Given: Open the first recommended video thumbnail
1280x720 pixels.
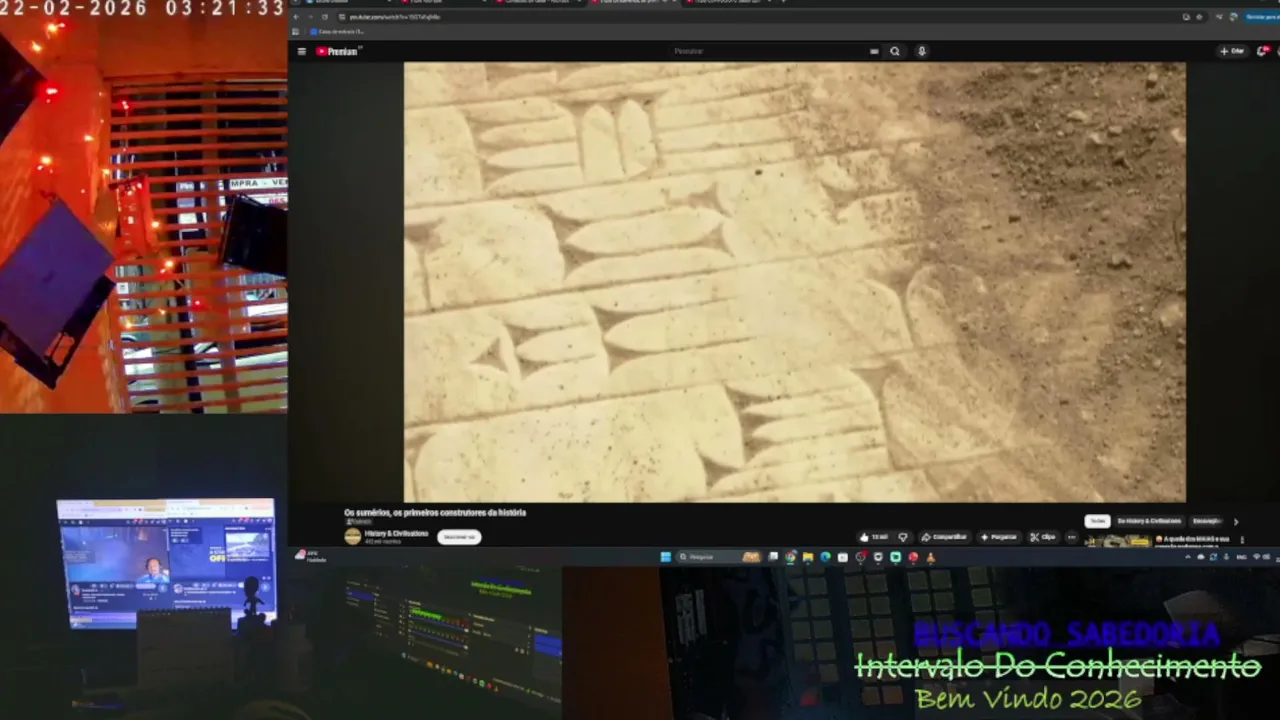Looking at the screenshot, I should click(1117, 542).
